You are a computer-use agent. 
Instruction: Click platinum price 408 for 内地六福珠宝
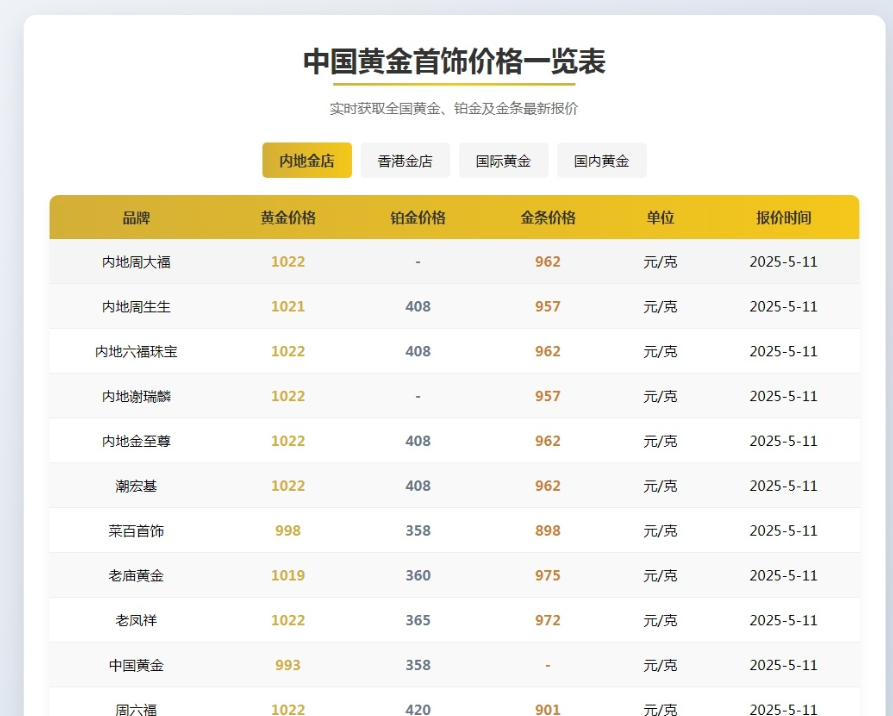click(418, 351)
